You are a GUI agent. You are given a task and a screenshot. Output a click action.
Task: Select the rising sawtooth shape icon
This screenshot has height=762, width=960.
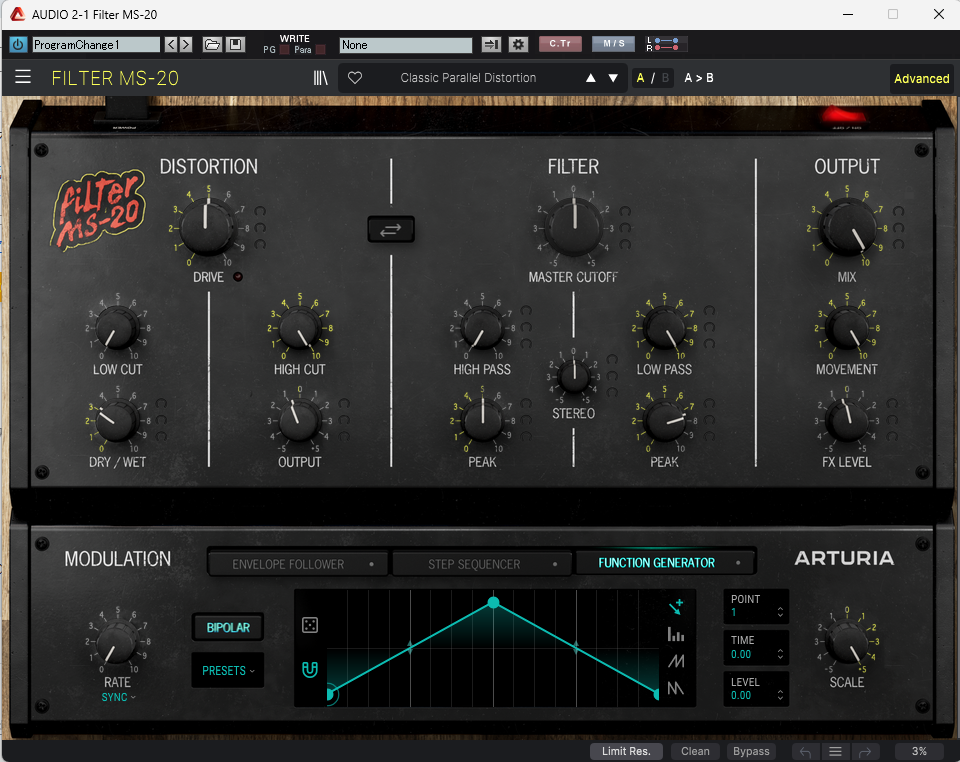coord(676,661)
